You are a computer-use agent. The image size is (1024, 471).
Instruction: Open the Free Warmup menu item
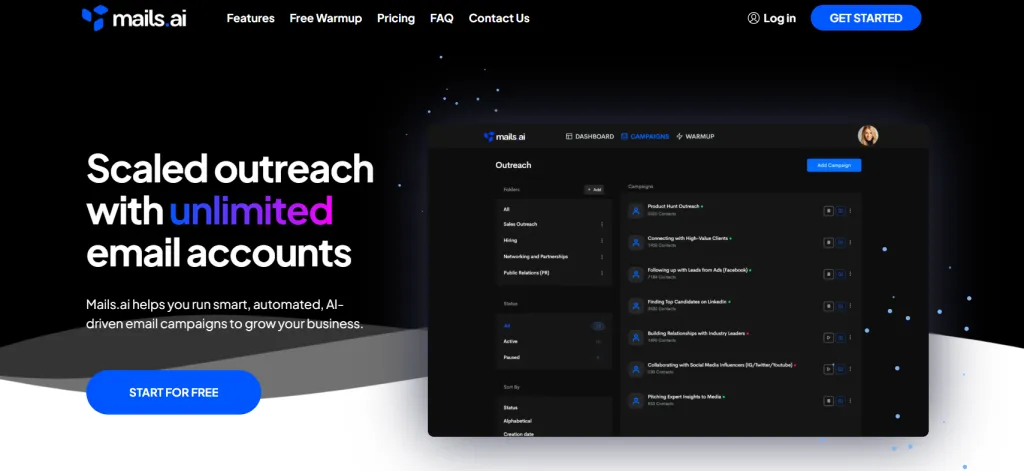tap(325, 18)
